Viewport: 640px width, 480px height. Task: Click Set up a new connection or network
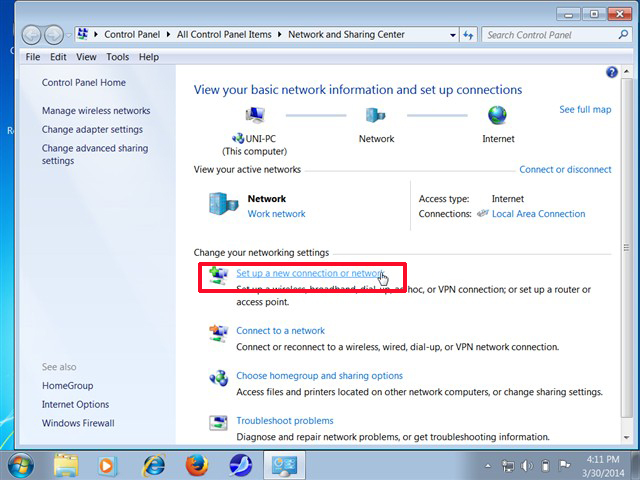pyautogui.click(x=310, y=273)
